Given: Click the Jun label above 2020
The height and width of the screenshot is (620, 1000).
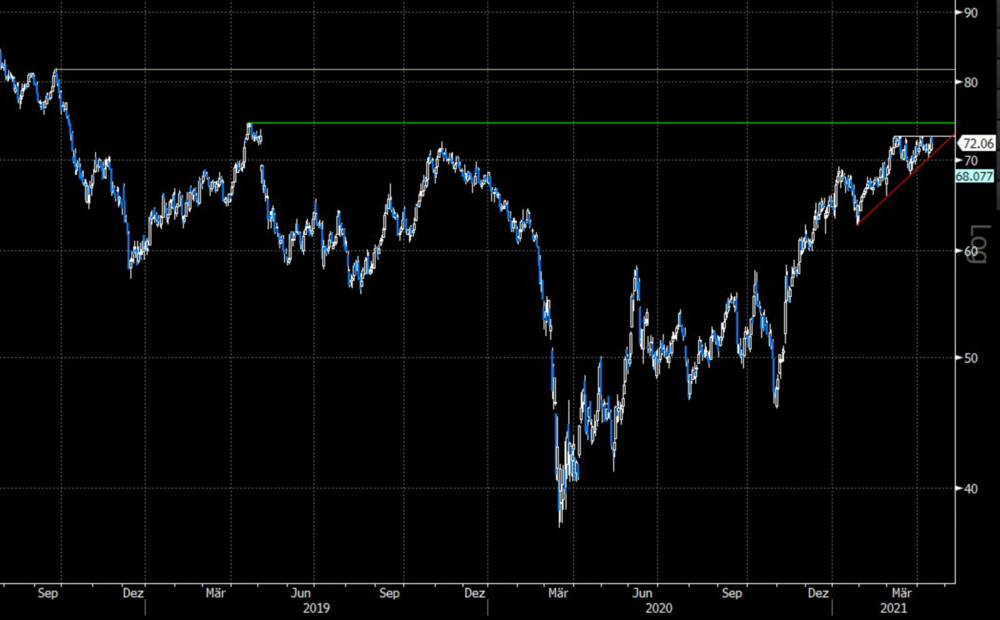Looking at the screenshot, I should (642, 593).
